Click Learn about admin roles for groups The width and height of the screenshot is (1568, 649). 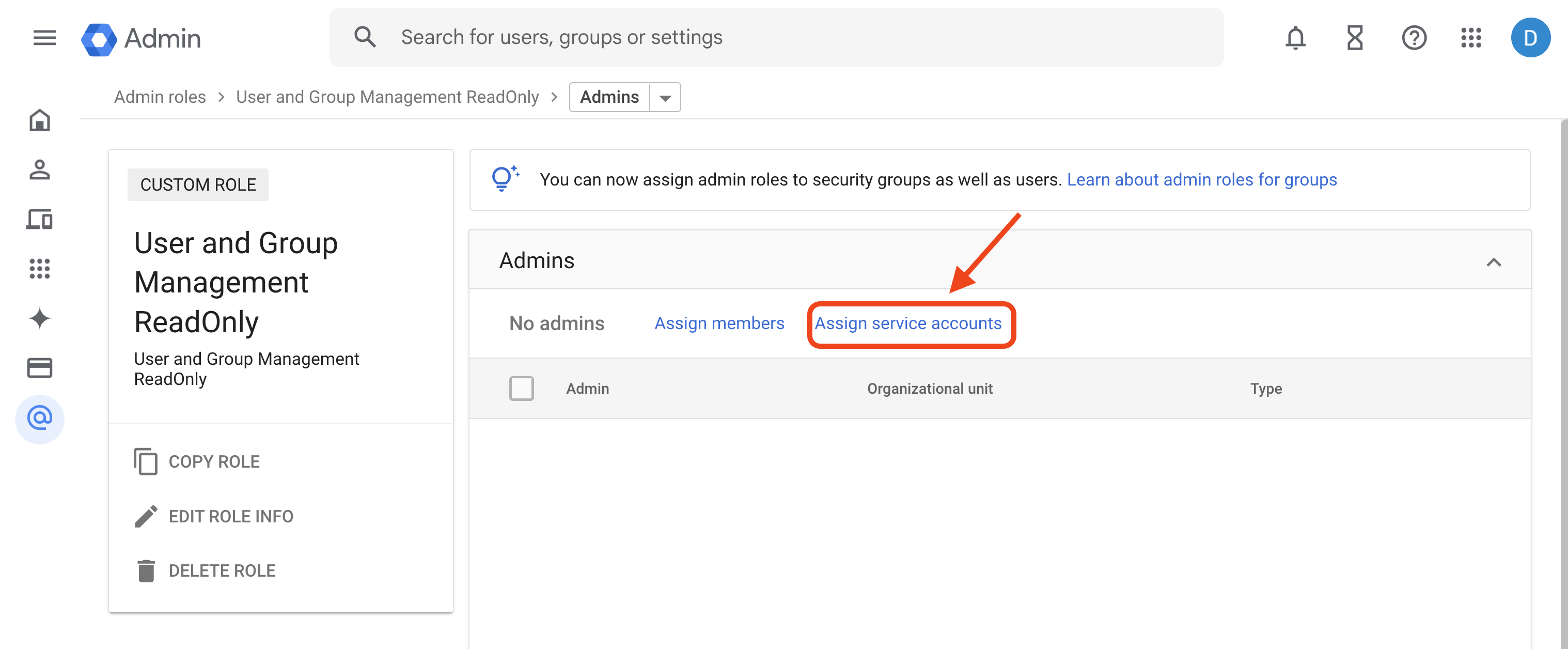(x=1202, y=179)
